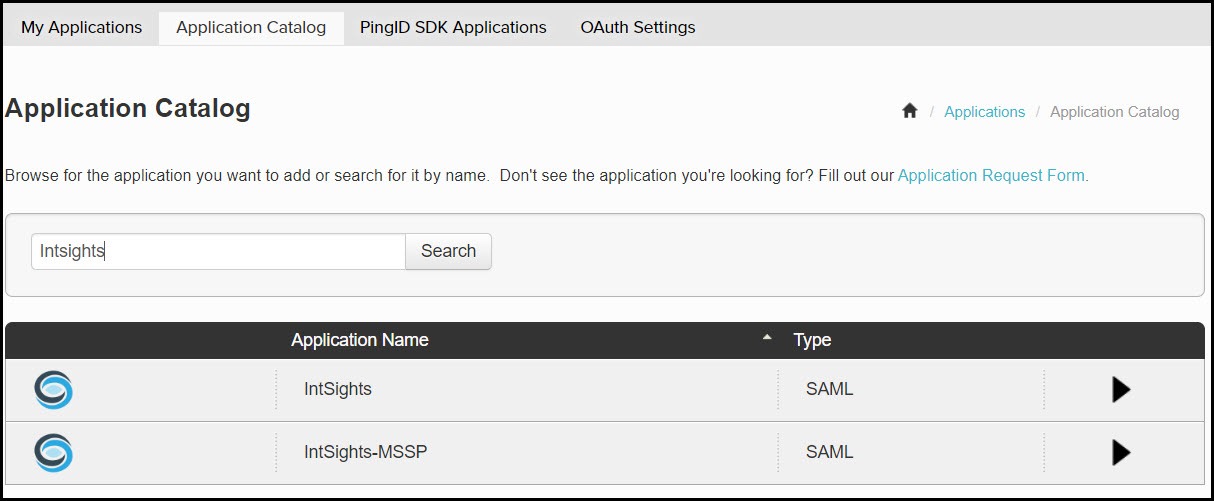1214x501 pixels.
Task: Click the home icon in breadcrumb
Action: pyautogui.click(x=909, y=111)
